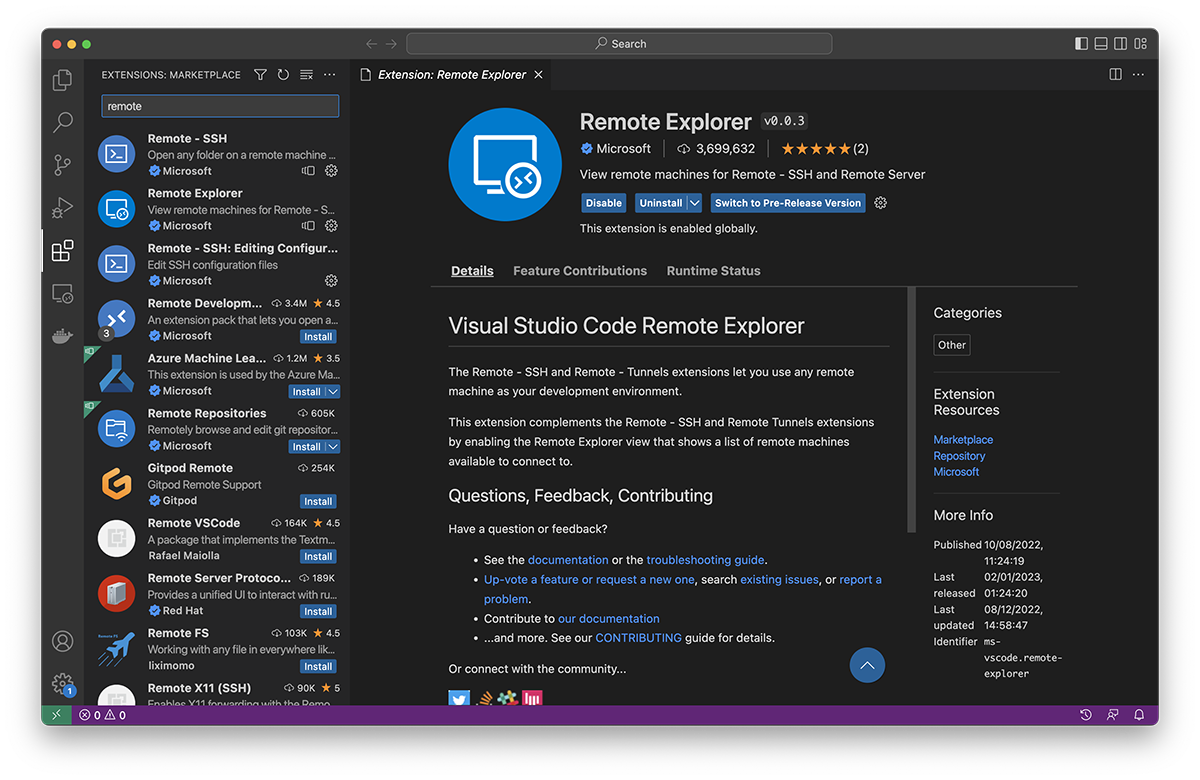Open the Source Control view
This screenshot has width=1200, height=780.
[63, 165]
